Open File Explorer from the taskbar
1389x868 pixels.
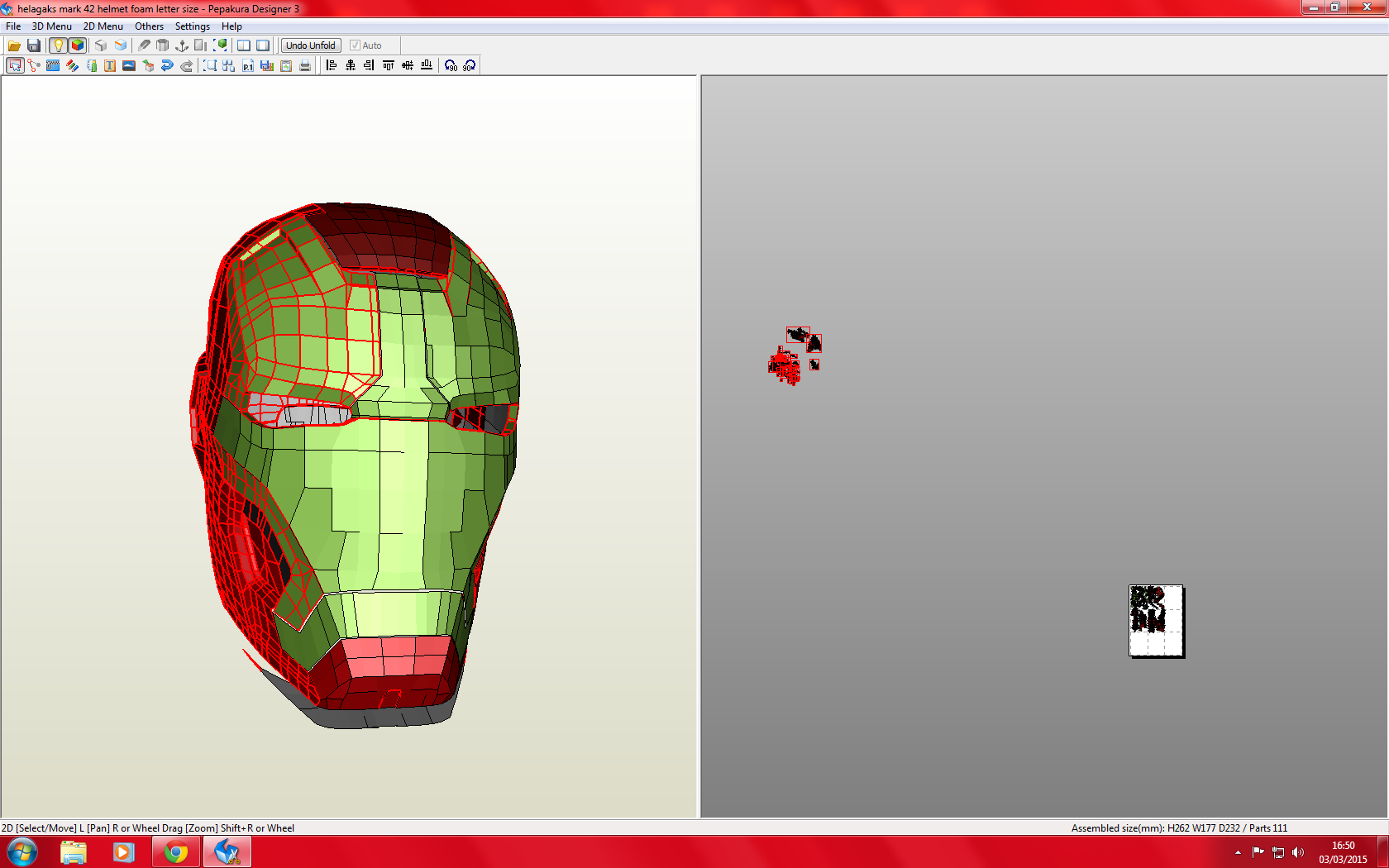click(x=74, y=852)
